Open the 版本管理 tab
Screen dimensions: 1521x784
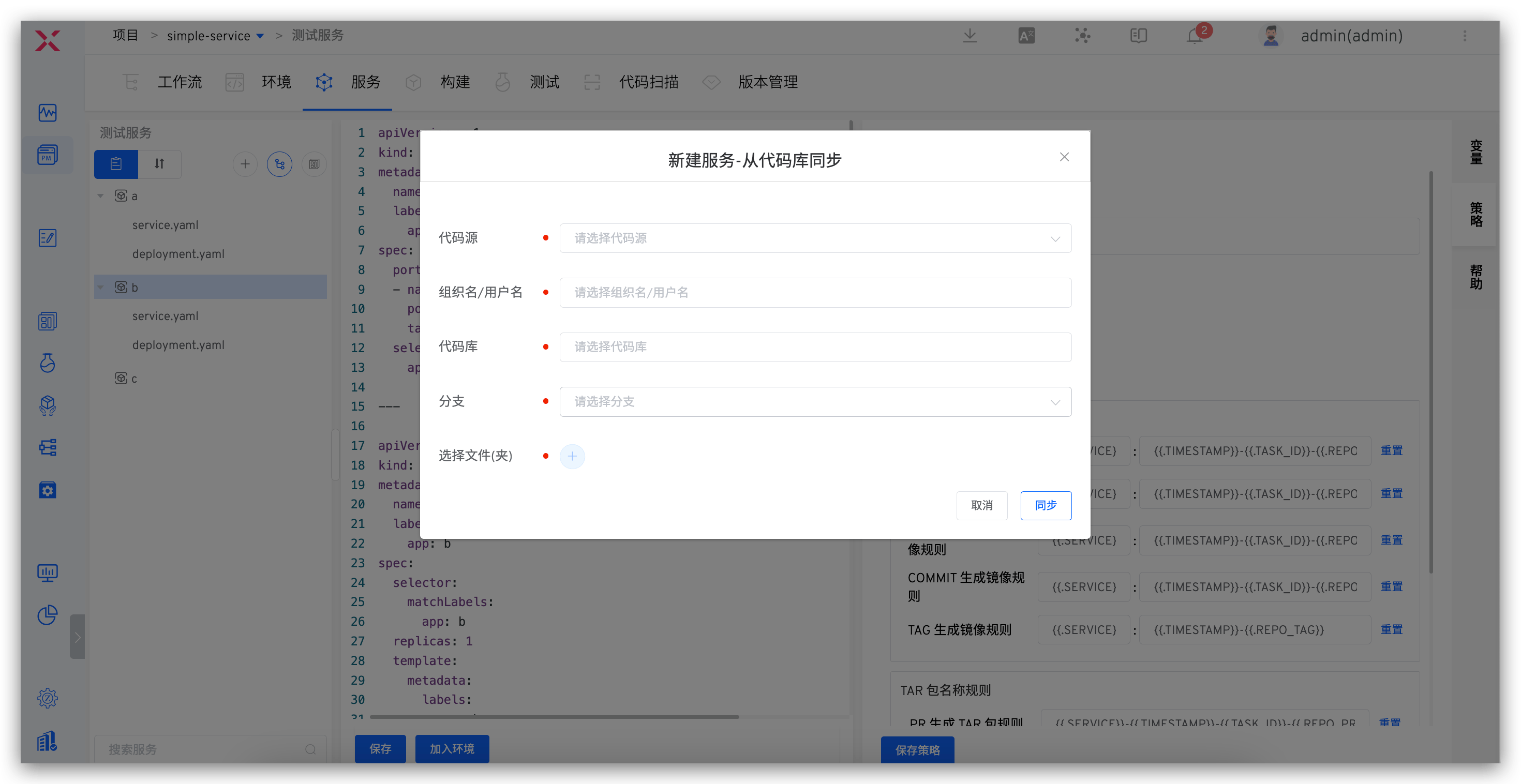click(x=750, y=82)
